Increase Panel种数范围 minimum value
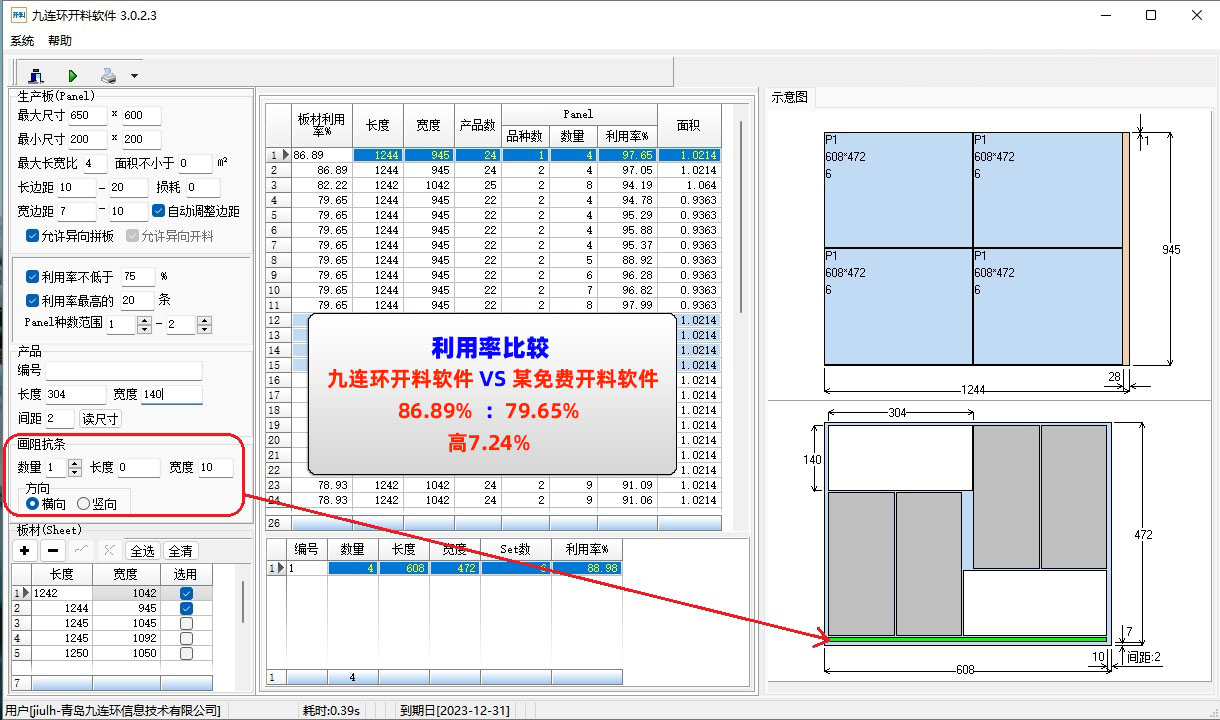1220x720 pixels. (x=143, y=320)
